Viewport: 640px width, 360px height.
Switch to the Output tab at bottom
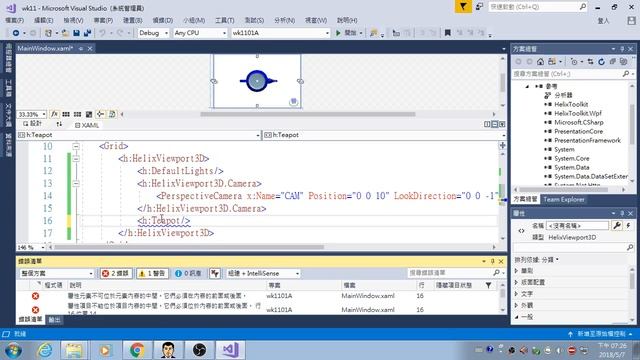[x=54, y=320]
